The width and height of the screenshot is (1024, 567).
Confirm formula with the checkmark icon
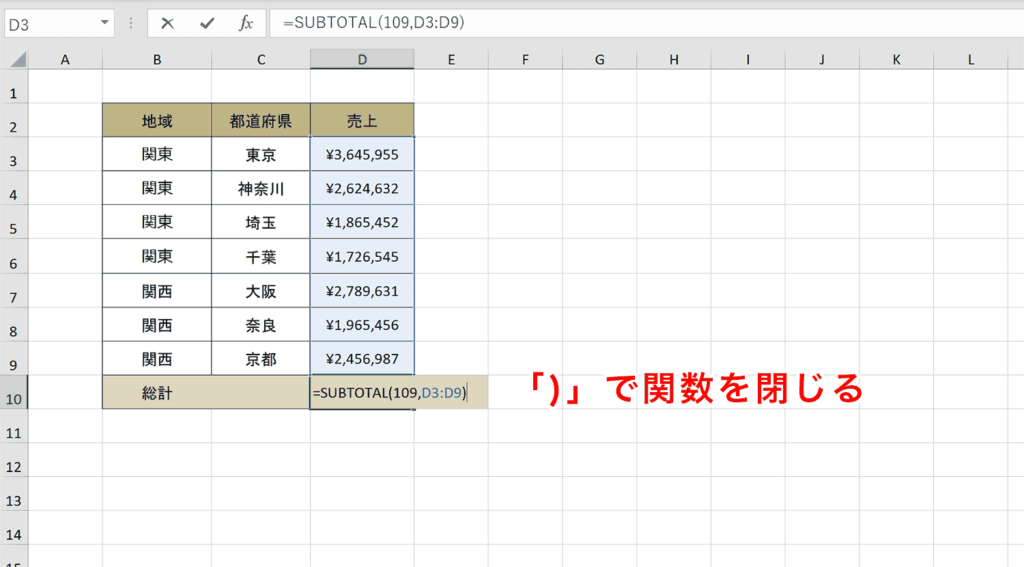[207, 24]
